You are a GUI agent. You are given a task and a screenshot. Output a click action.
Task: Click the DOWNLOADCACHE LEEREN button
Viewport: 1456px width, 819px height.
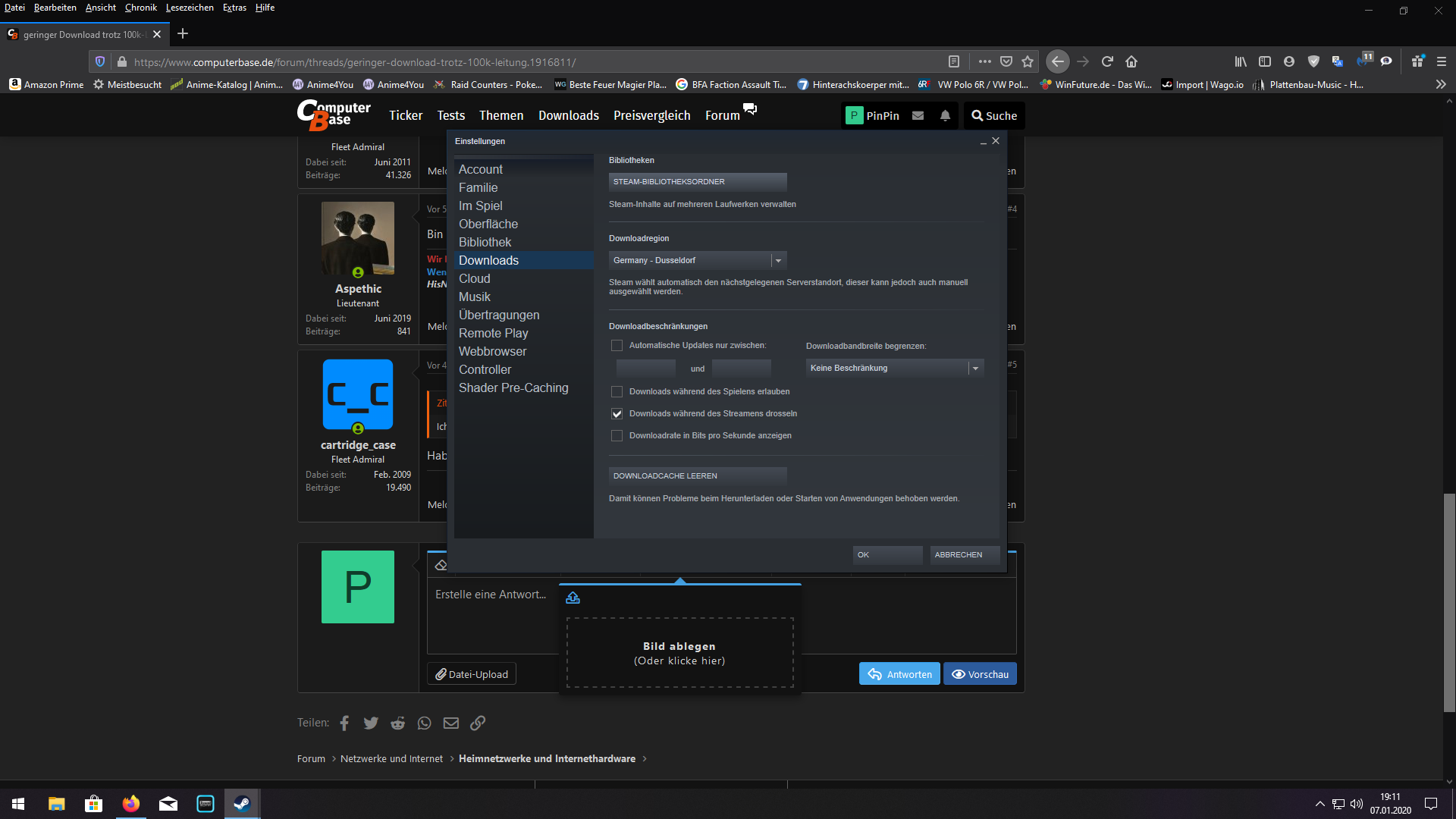click(x=697, y=475)
